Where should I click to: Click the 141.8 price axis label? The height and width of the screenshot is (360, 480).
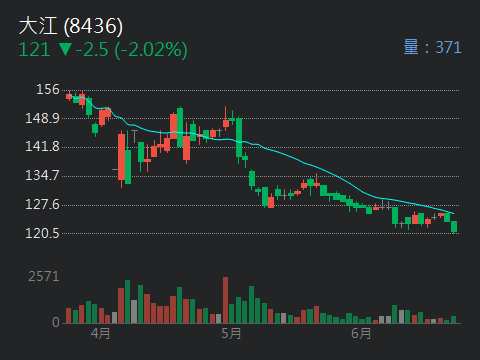coord(42,146)
